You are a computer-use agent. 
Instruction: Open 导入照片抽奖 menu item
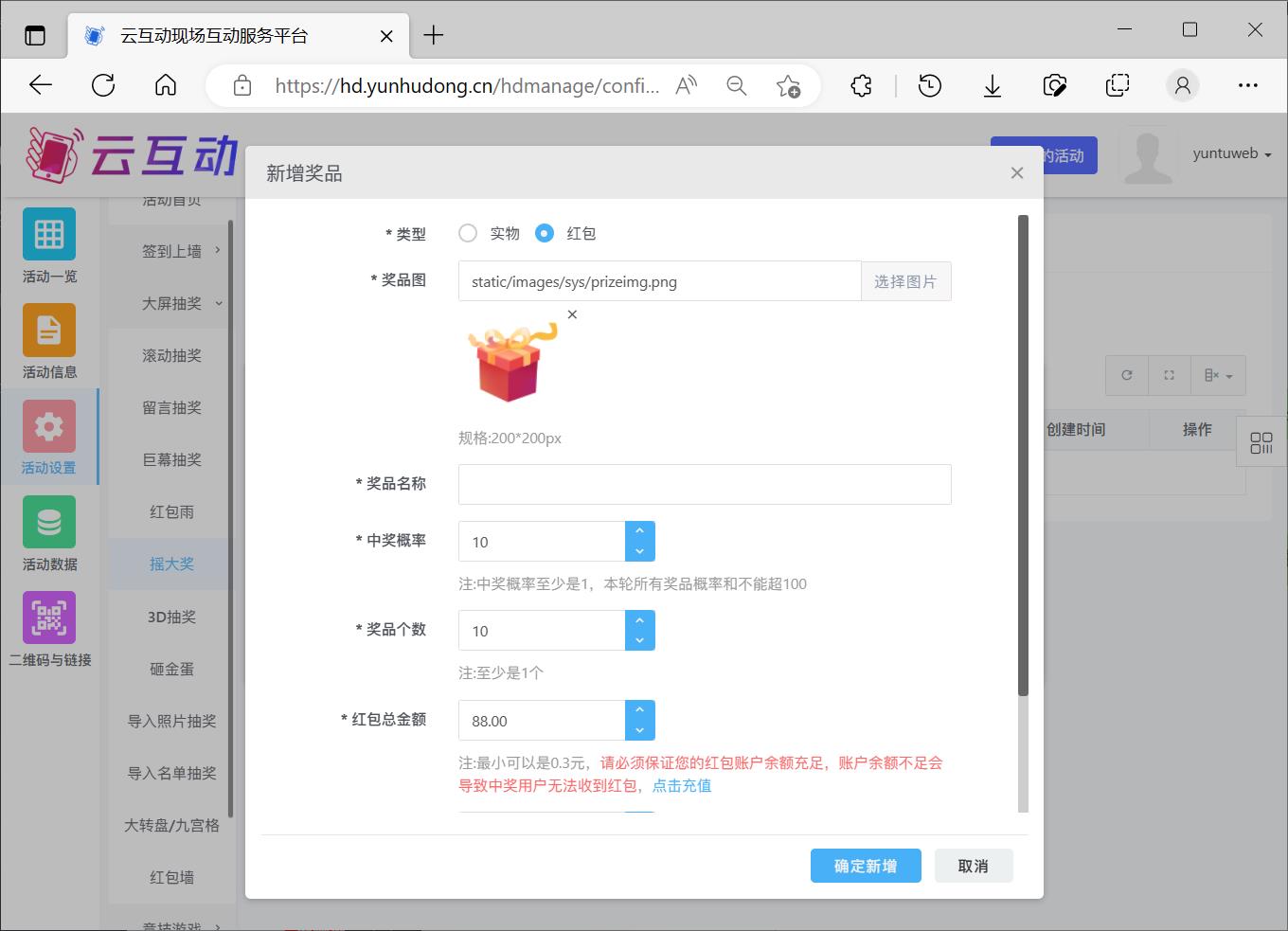171,721
